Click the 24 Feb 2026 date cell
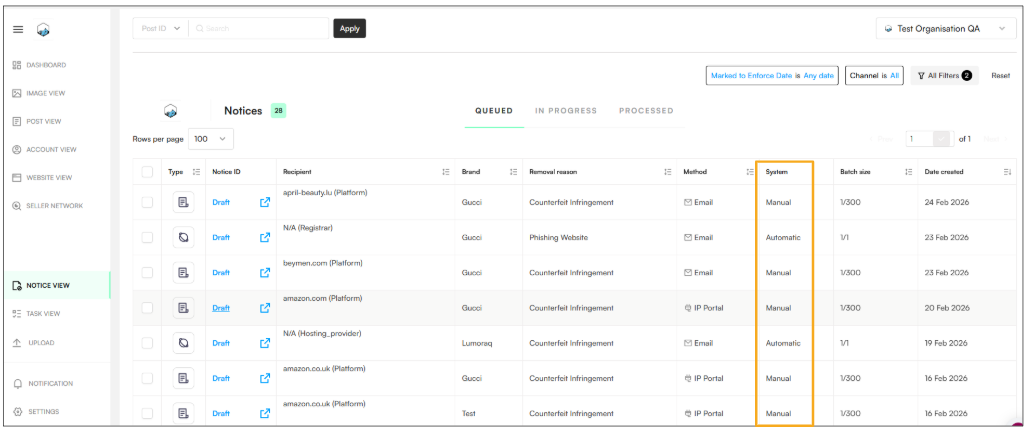 click(947, 202)
